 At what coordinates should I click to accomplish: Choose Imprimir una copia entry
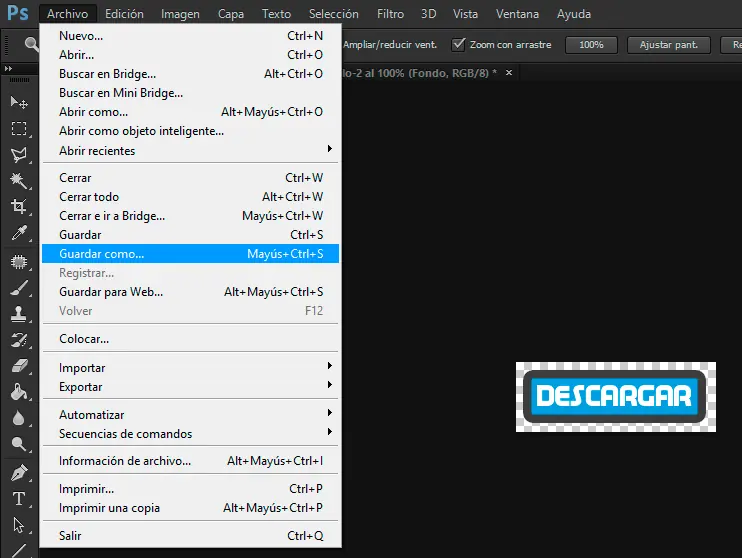(191, 508)
